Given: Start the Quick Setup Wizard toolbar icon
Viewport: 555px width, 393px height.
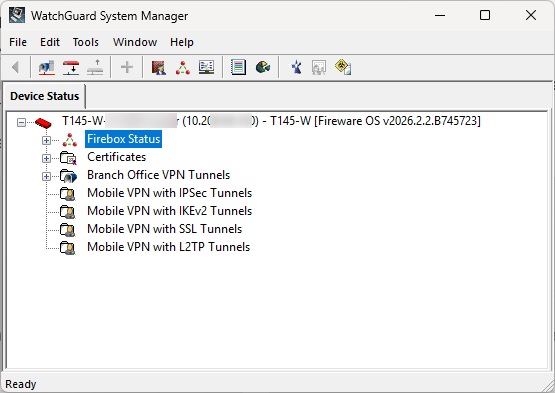Looking at the screenshot, I should pos(296,67).
